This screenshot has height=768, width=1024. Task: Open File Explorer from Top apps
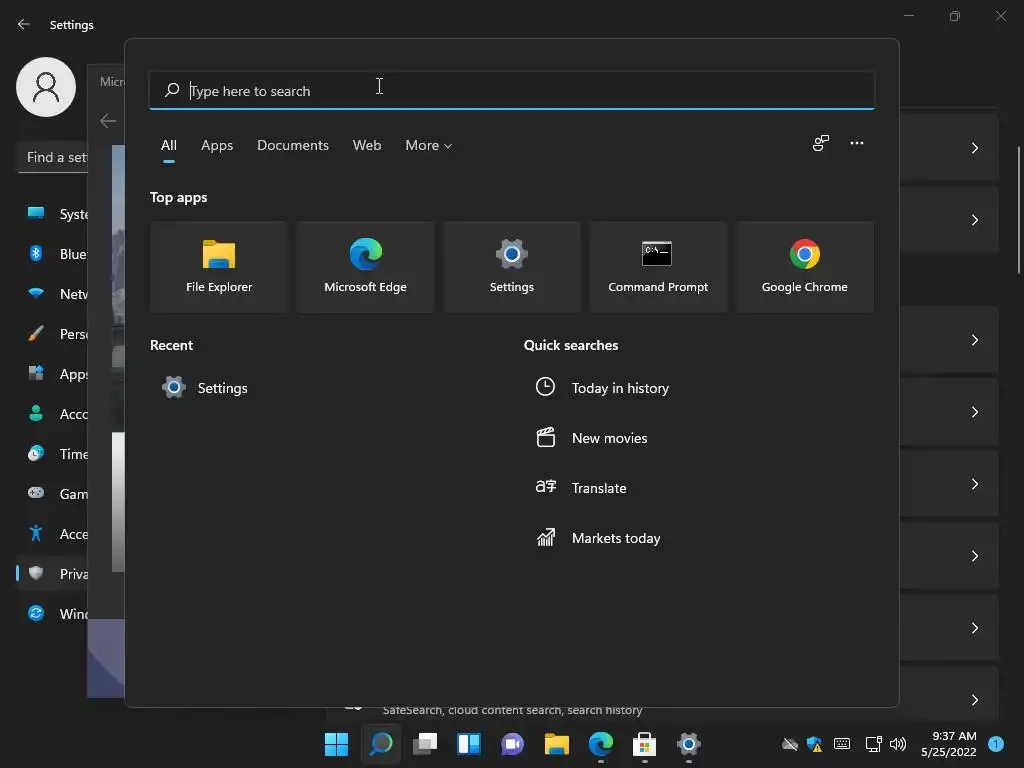point(219,266)
